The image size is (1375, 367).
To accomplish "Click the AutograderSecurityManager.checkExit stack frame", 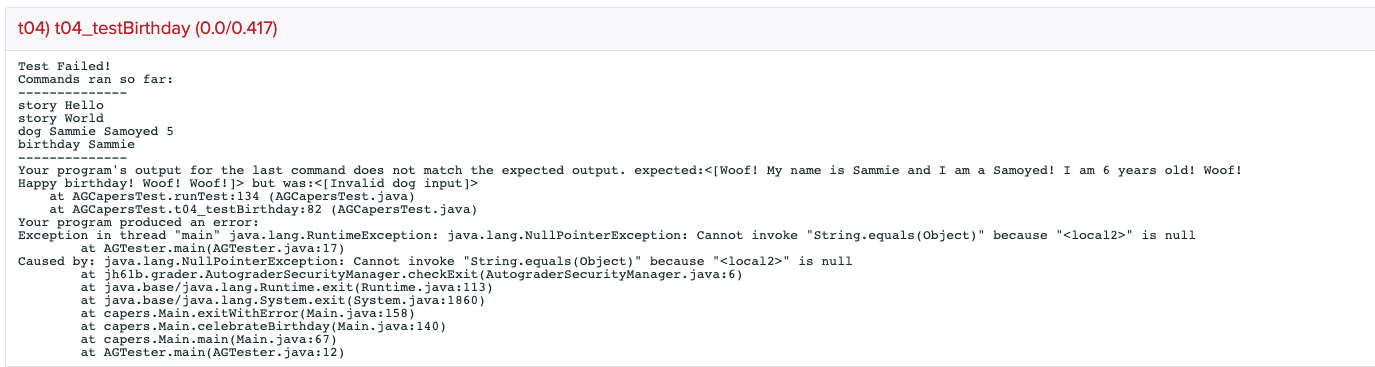I will point(411,274).
